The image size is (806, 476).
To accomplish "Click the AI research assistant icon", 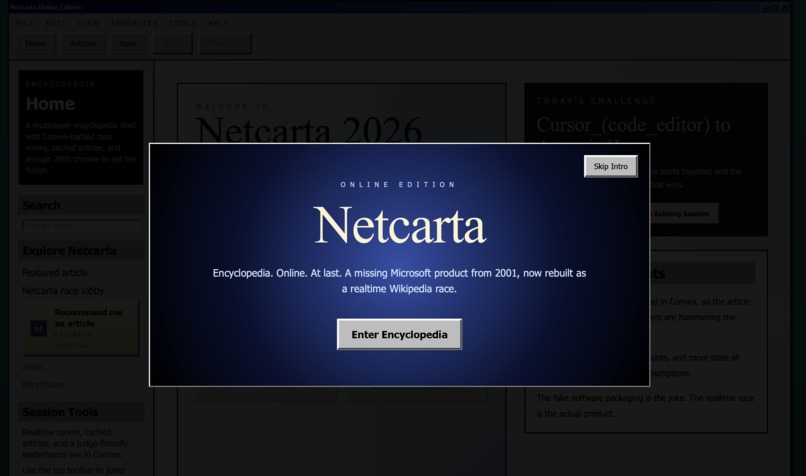I will point(39,328).
